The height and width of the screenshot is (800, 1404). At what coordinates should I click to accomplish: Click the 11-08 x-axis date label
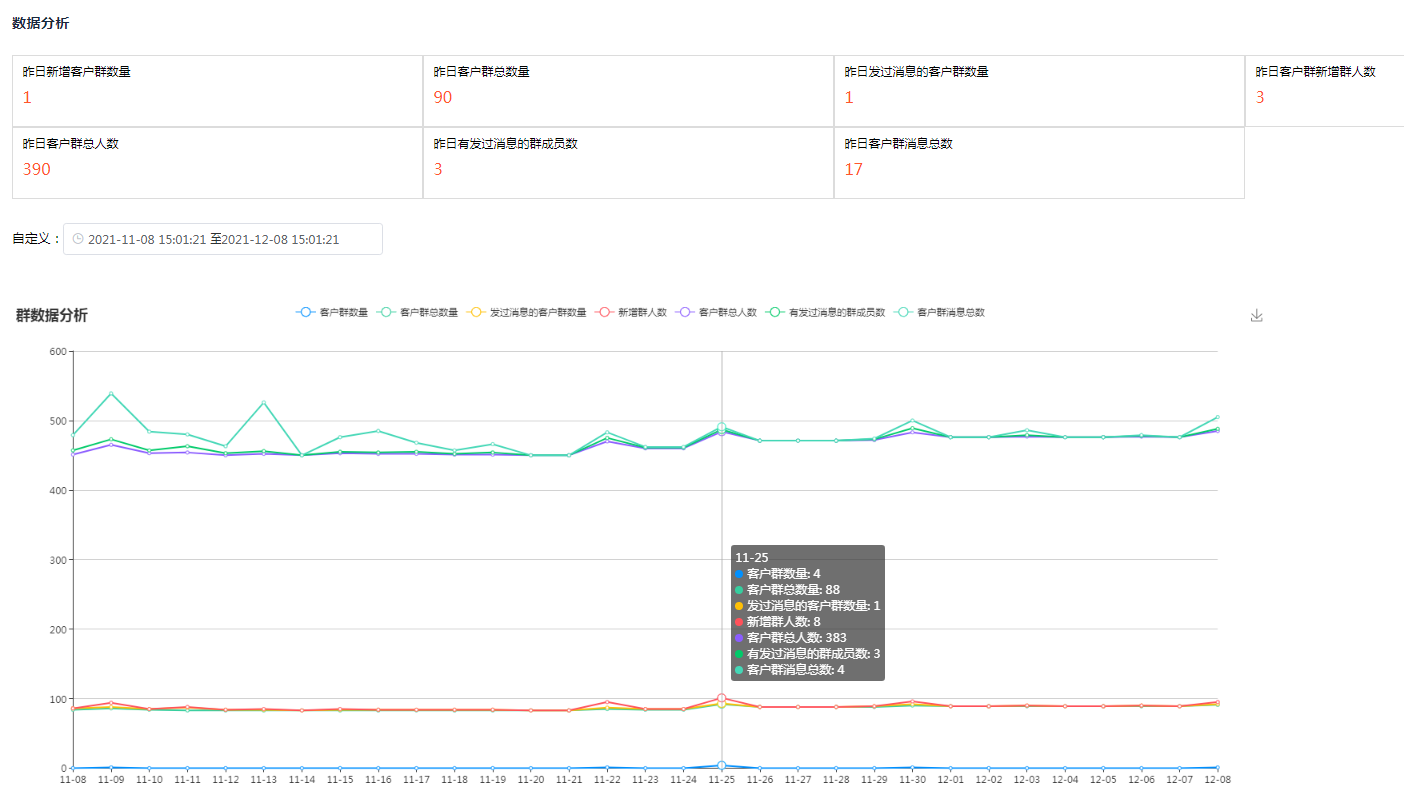[73, 779]
